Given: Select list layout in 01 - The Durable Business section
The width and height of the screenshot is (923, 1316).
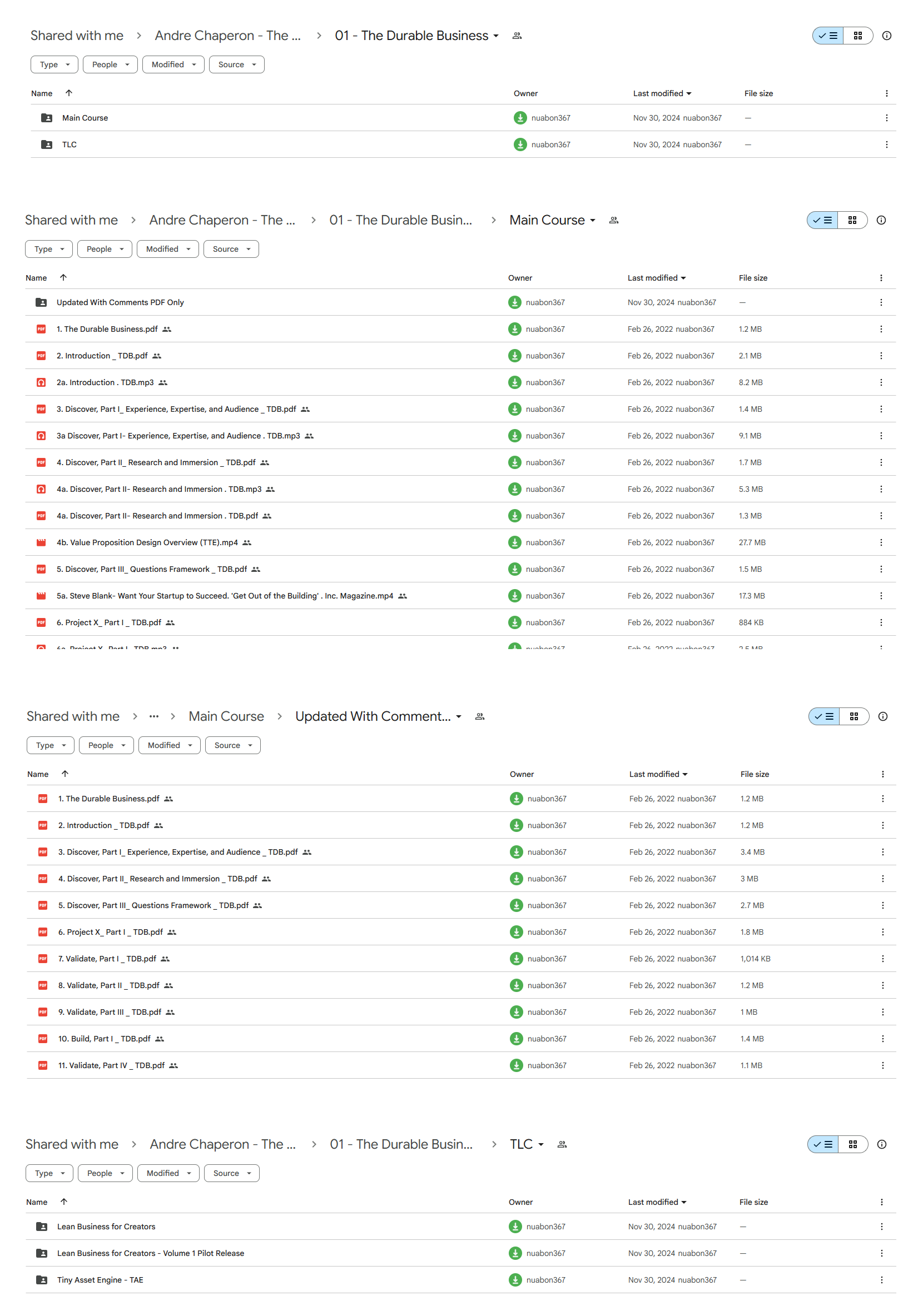Looking at the screenshot, I should click(828, 36).
